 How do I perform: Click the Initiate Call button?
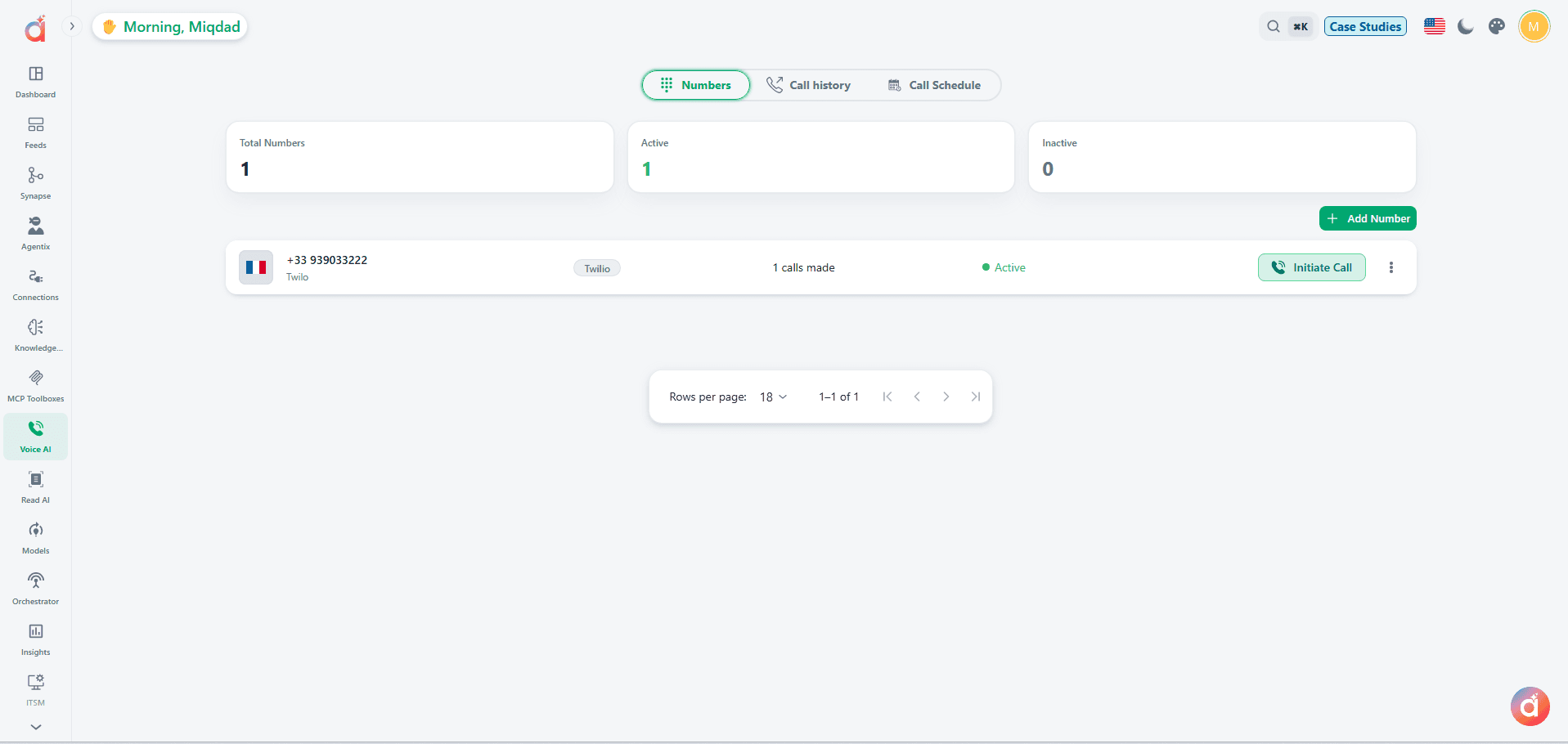point(1312,267)
